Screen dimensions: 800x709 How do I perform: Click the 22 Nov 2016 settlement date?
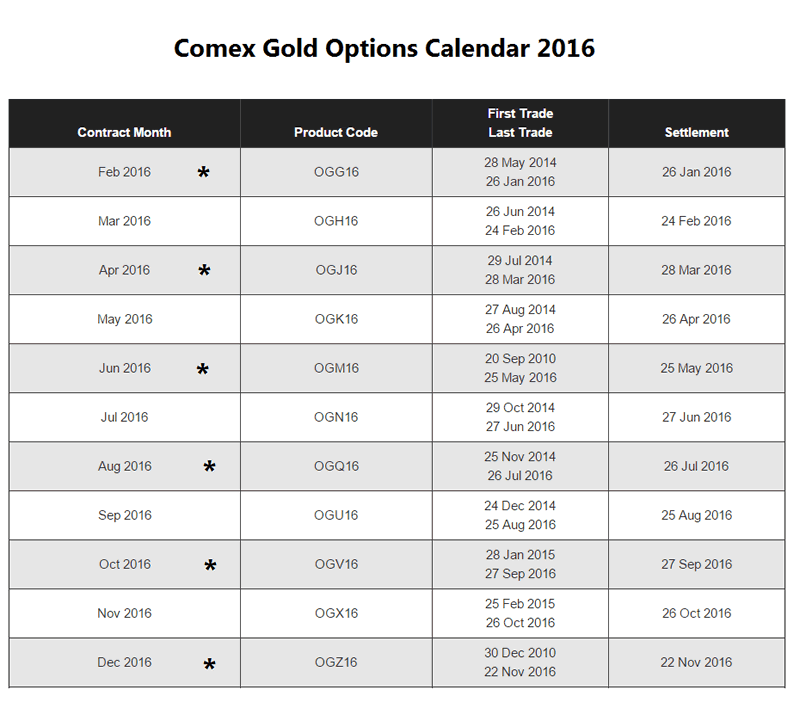point(696,662)
